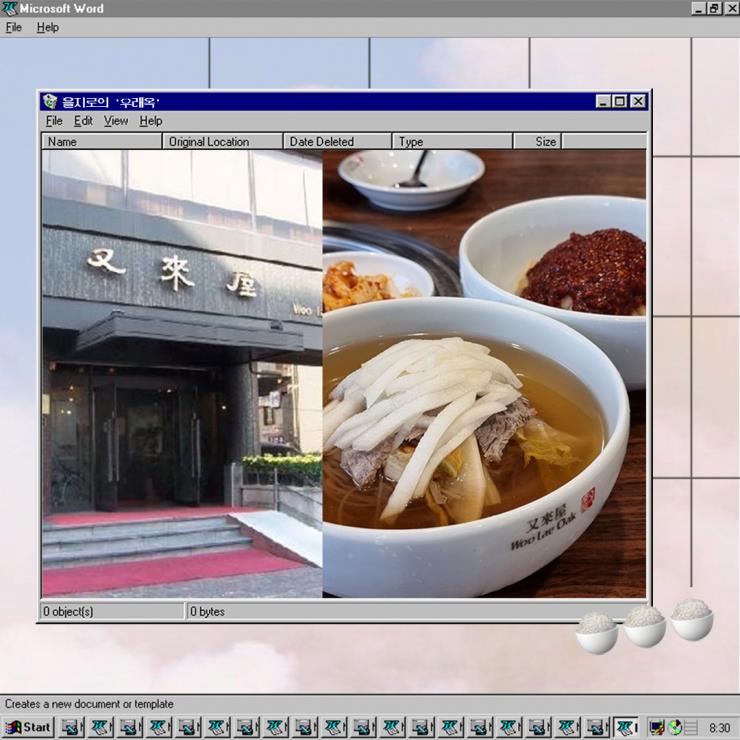Open the Start menu
Screen dimensions: 740x740
tap(28, 727)
